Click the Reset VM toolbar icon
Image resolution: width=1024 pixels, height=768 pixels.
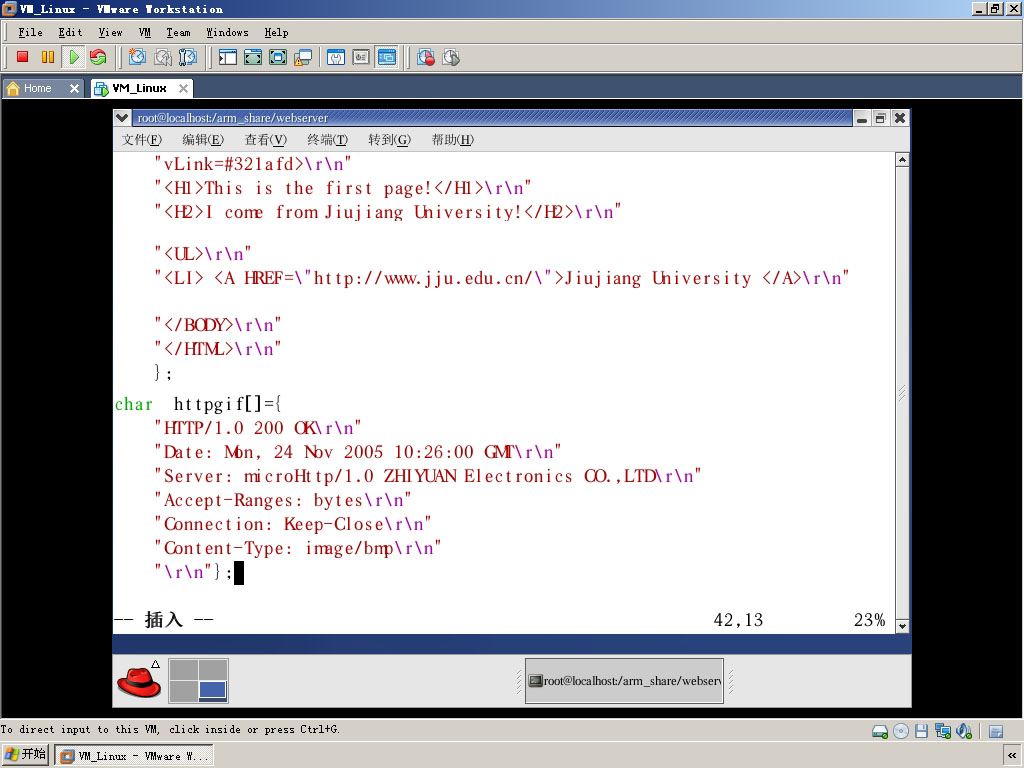click(x=99, y=57)
